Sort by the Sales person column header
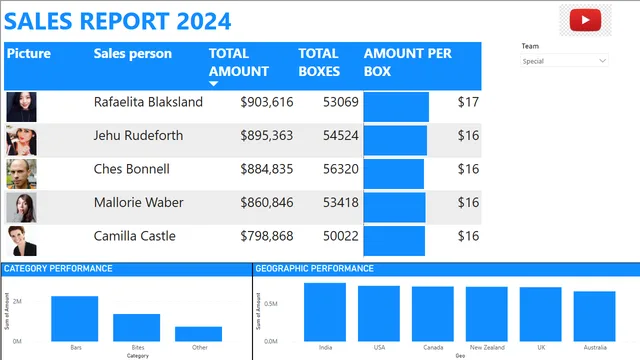640x360 pixels. coord(133,53)
